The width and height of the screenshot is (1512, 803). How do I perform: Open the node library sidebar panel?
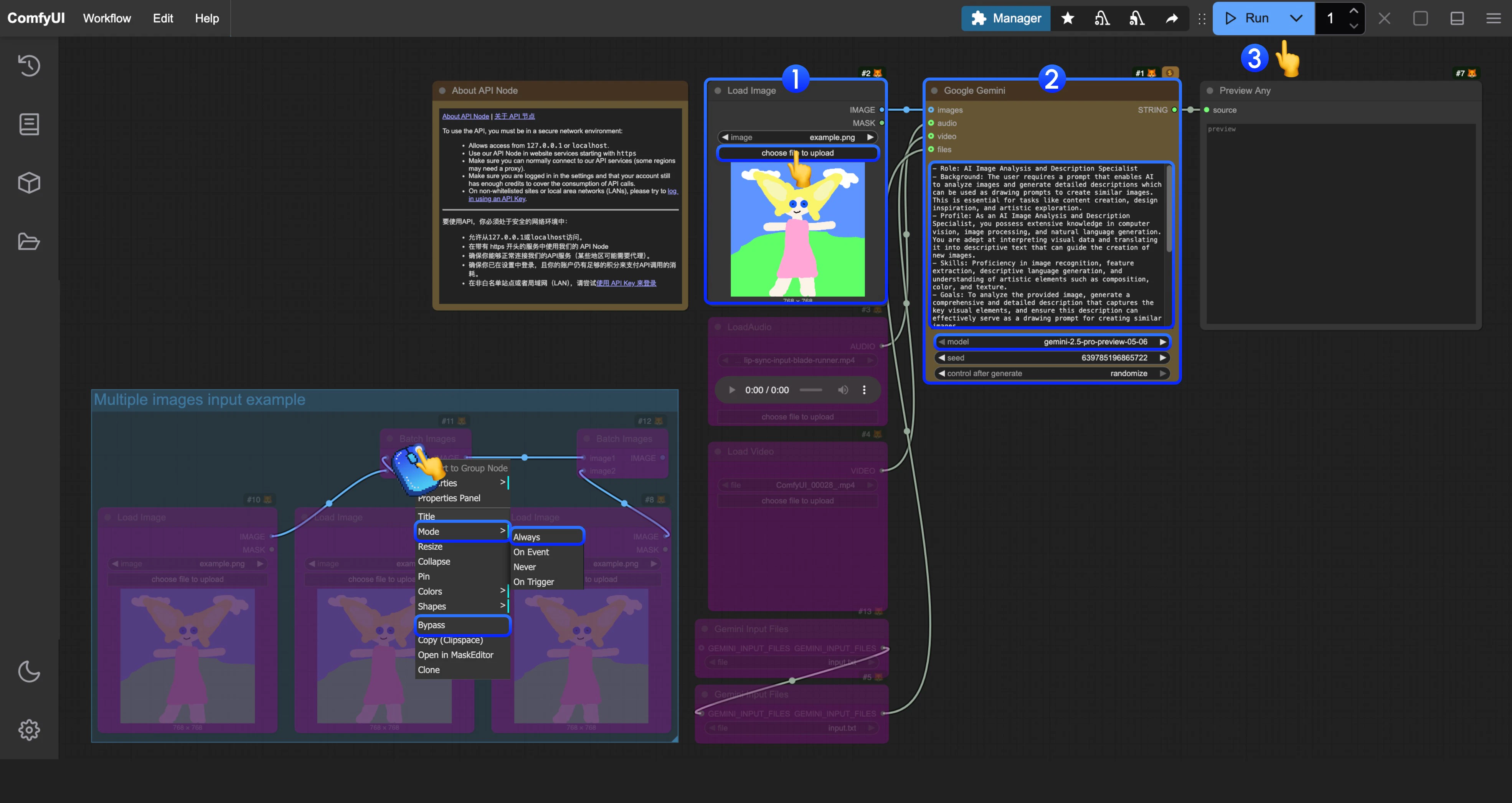pyautogui.click(x=29, y=124)
